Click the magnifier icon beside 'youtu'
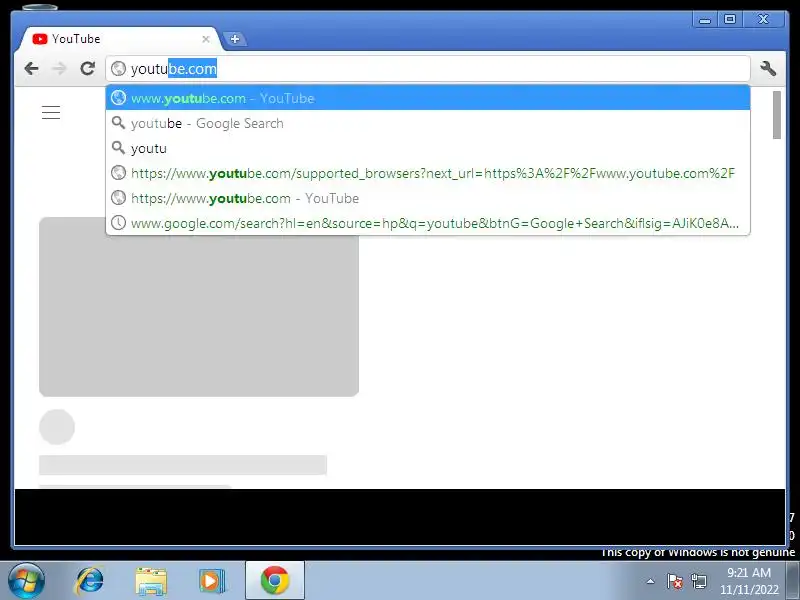The width and height of the screenshot is (800, 600). [118, 148]
